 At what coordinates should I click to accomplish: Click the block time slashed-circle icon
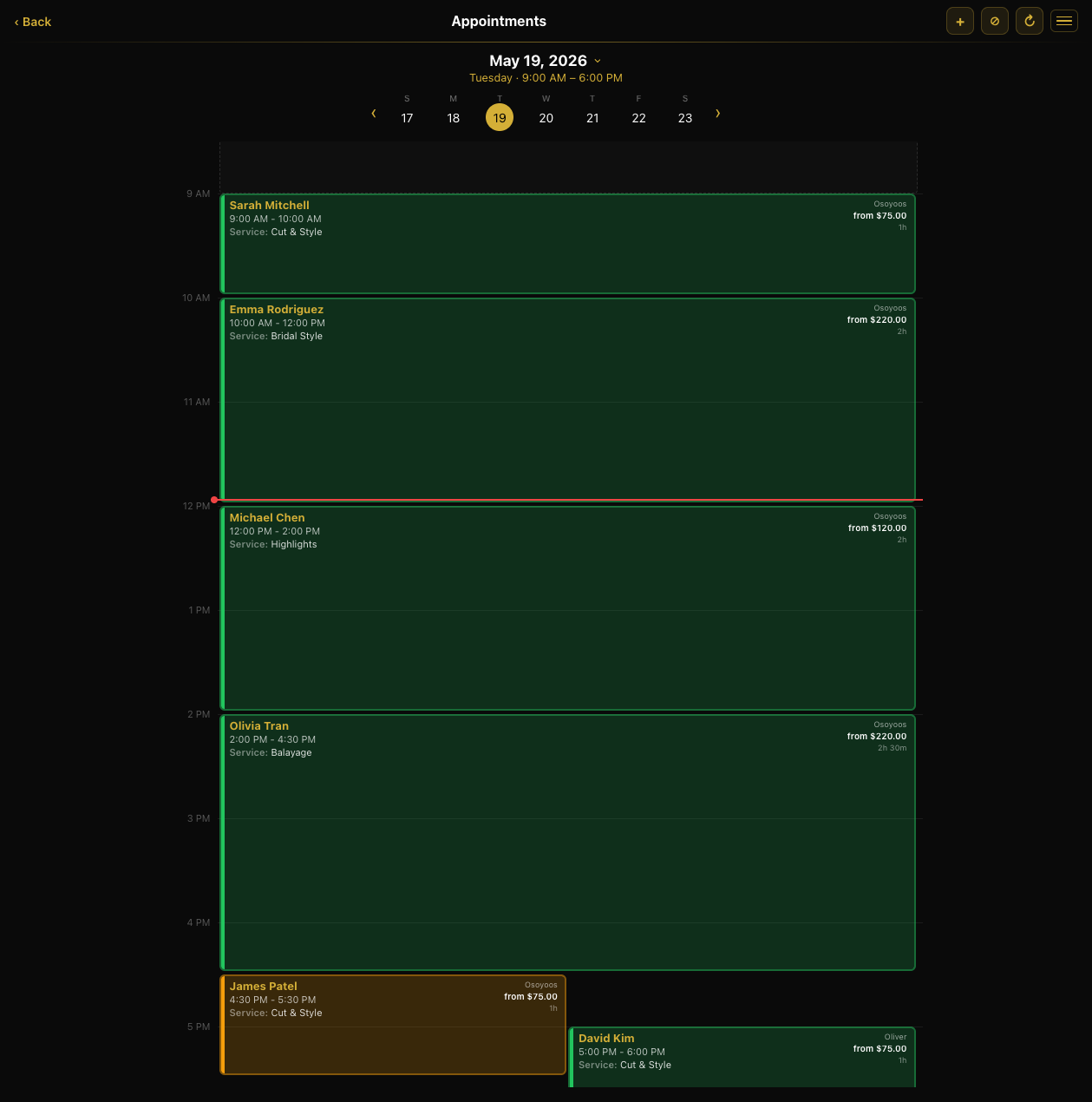(x=995, y=21)
